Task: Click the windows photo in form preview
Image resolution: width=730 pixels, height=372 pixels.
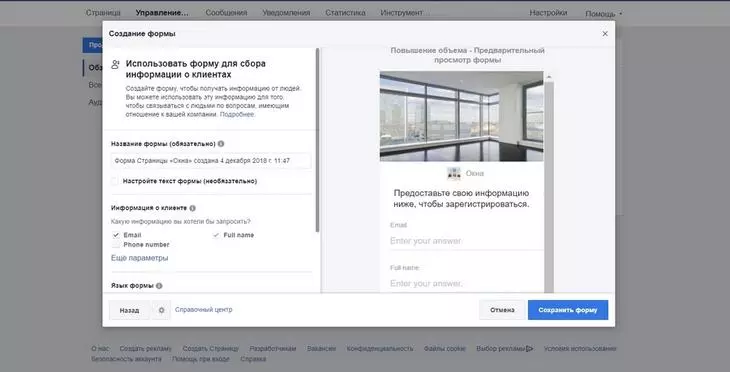Action: pyautogui.click(x=461, y=116)
